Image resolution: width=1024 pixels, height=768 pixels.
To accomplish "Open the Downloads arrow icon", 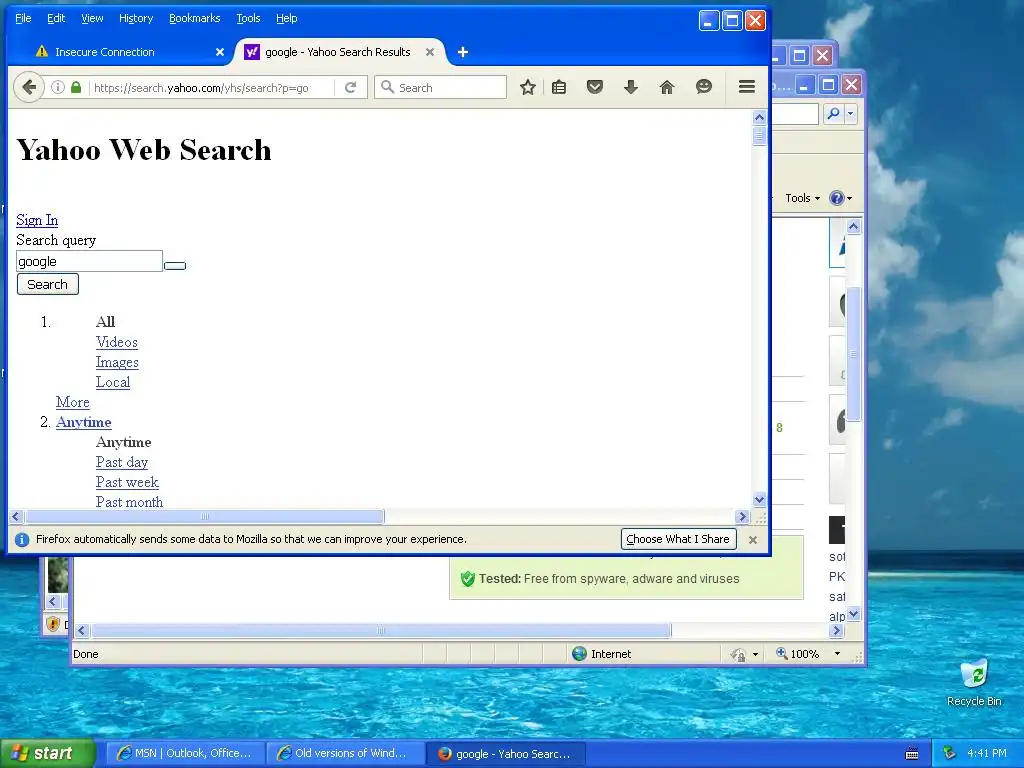I will [630, 87].
